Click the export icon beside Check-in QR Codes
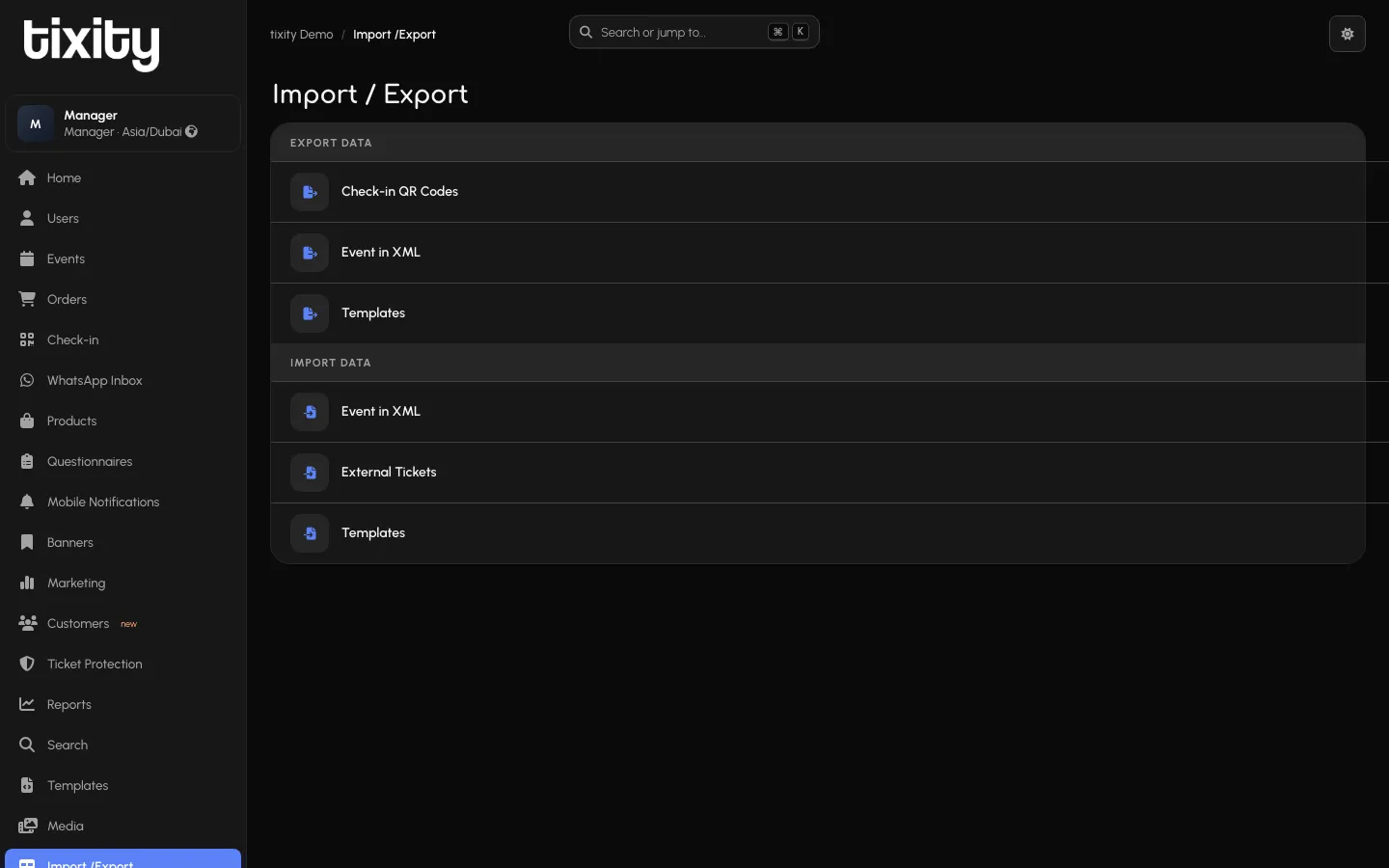 [x=310, y=192]
